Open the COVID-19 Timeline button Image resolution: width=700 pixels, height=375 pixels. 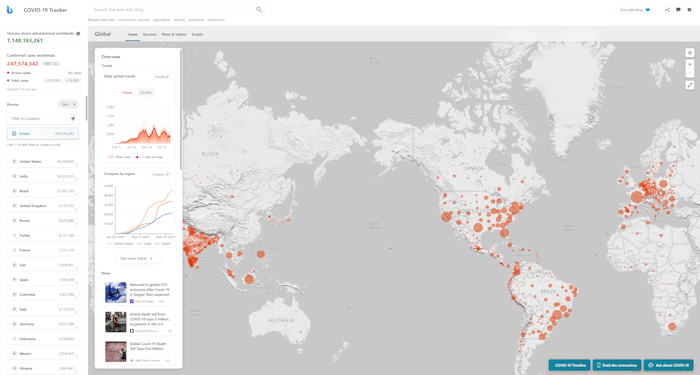tap(570, 365)
